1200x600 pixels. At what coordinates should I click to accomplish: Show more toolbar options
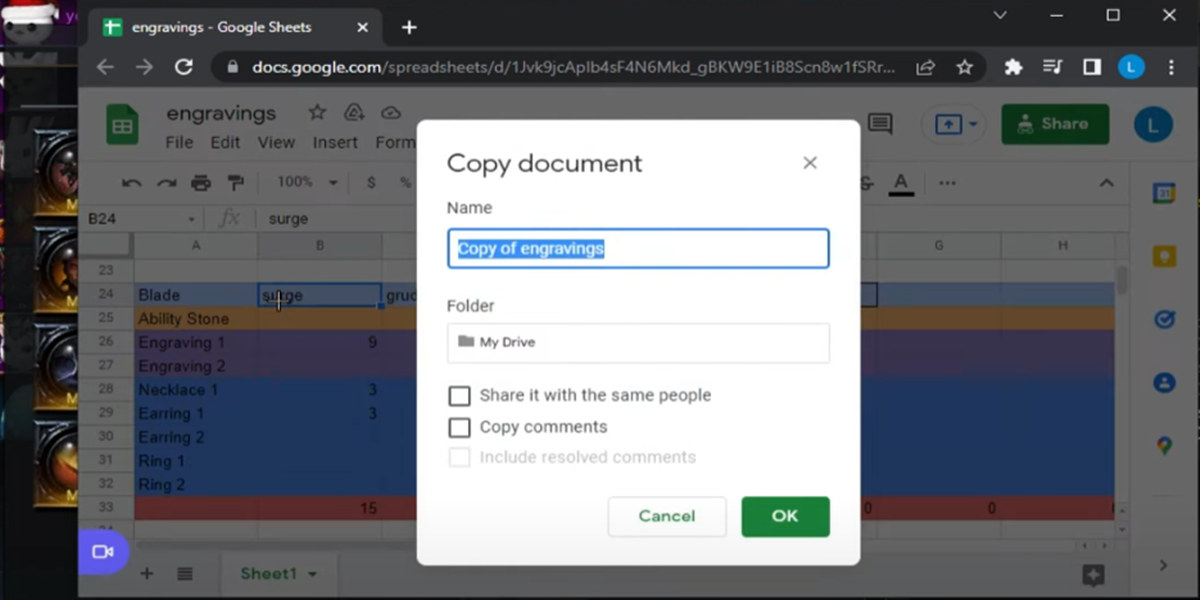947,183
